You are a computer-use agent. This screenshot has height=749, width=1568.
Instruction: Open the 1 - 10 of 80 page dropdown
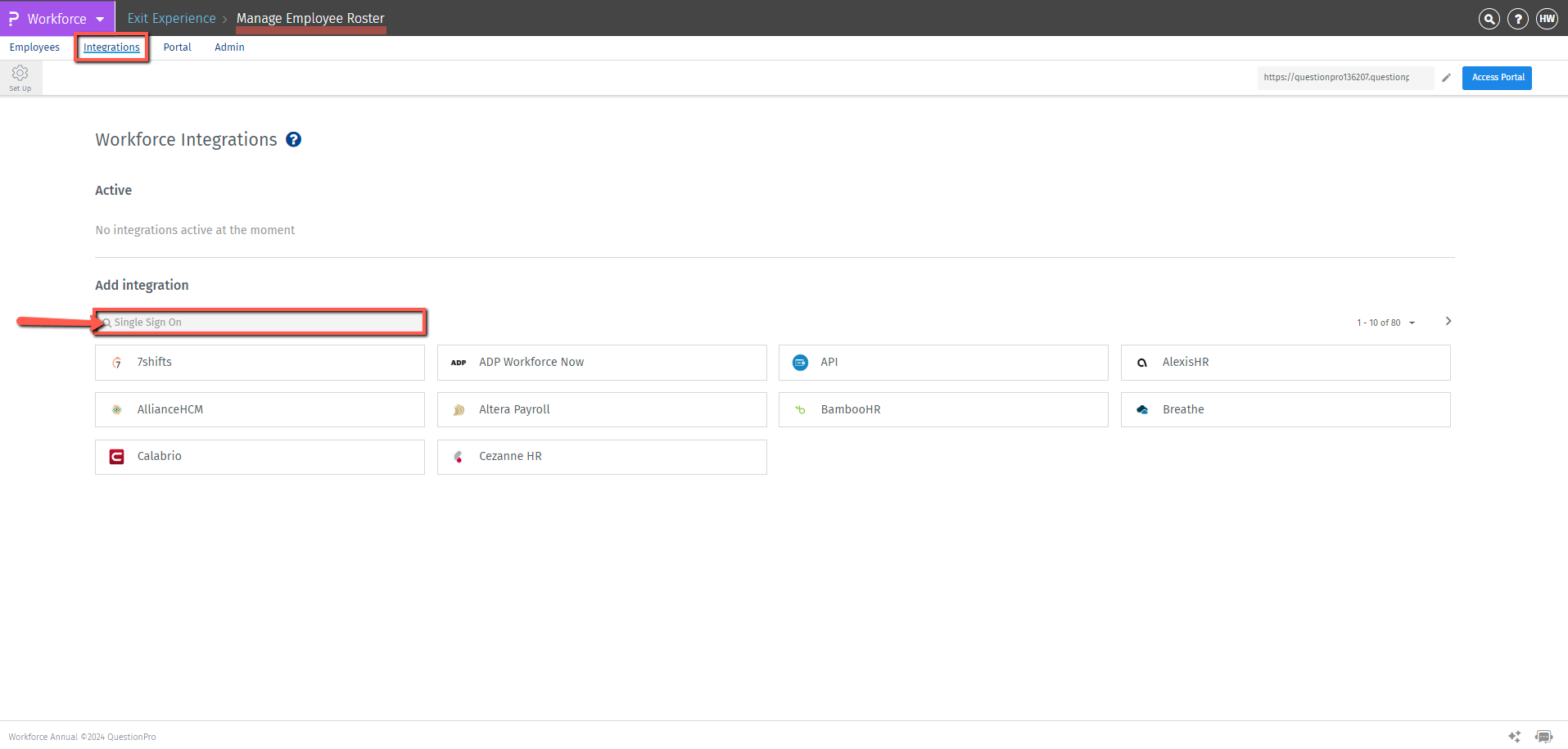[x=1385, y=323]
